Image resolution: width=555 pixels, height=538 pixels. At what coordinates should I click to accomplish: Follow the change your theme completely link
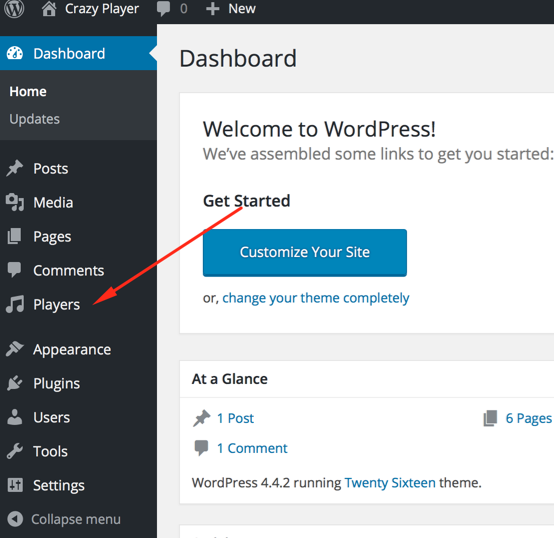coord(316,298)
